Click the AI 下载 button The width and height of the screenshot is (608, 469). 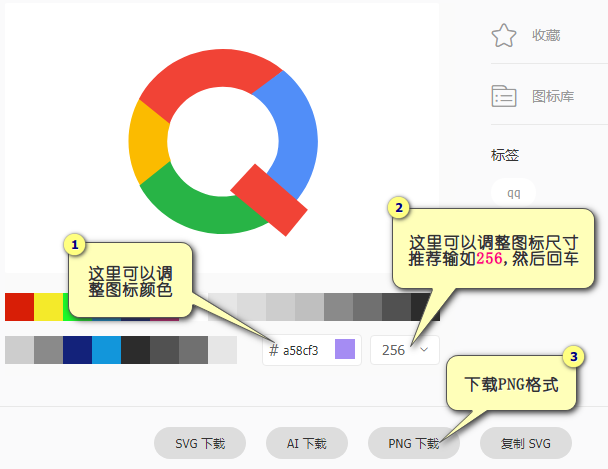pyautogui.click(x=306, y=443)
